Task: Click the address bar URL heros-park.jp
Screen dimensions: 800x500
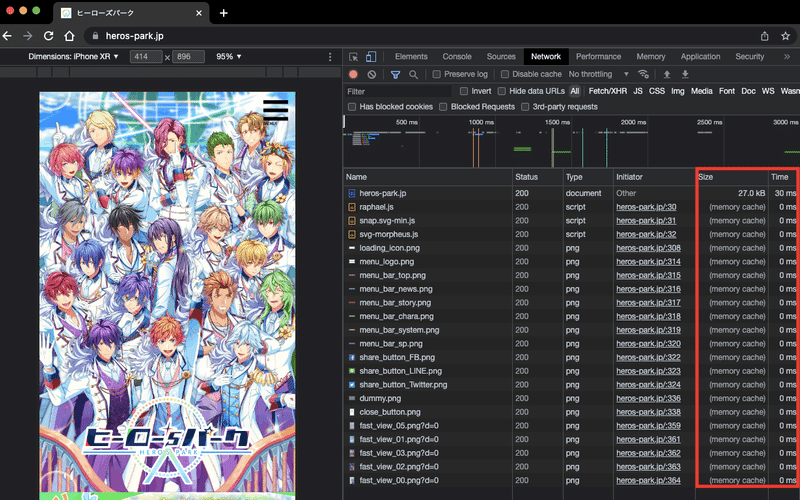Action: pos(135,36)
